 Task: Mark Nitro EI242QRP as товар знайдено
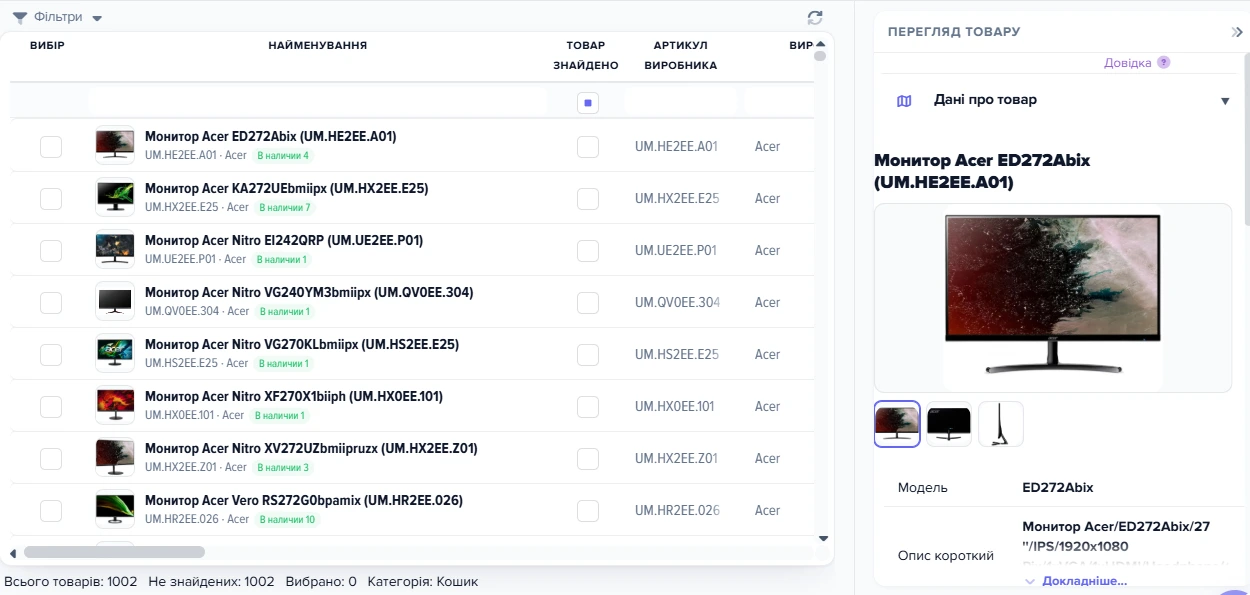588,251
